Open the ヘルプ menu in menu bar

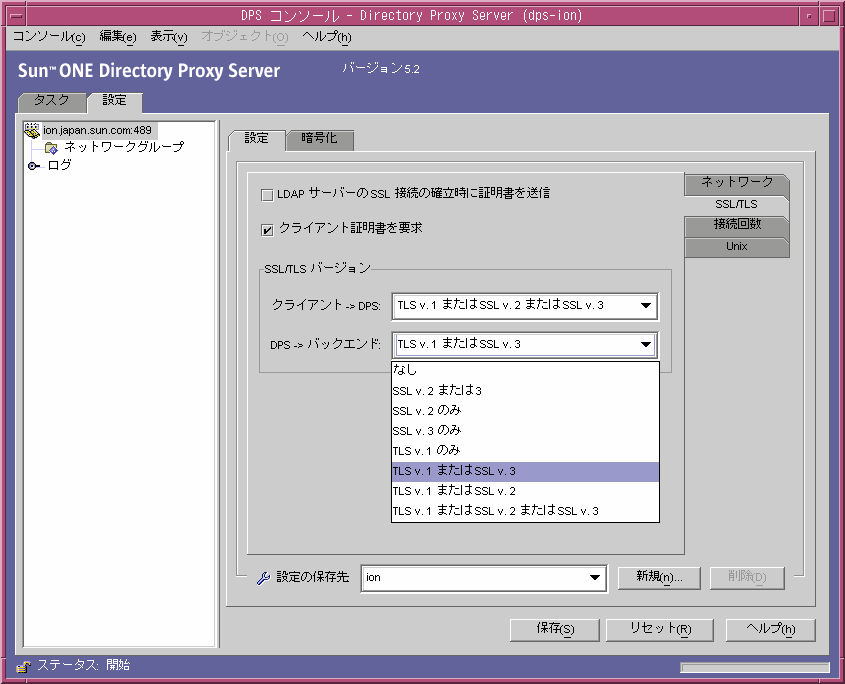click(327, 37)
